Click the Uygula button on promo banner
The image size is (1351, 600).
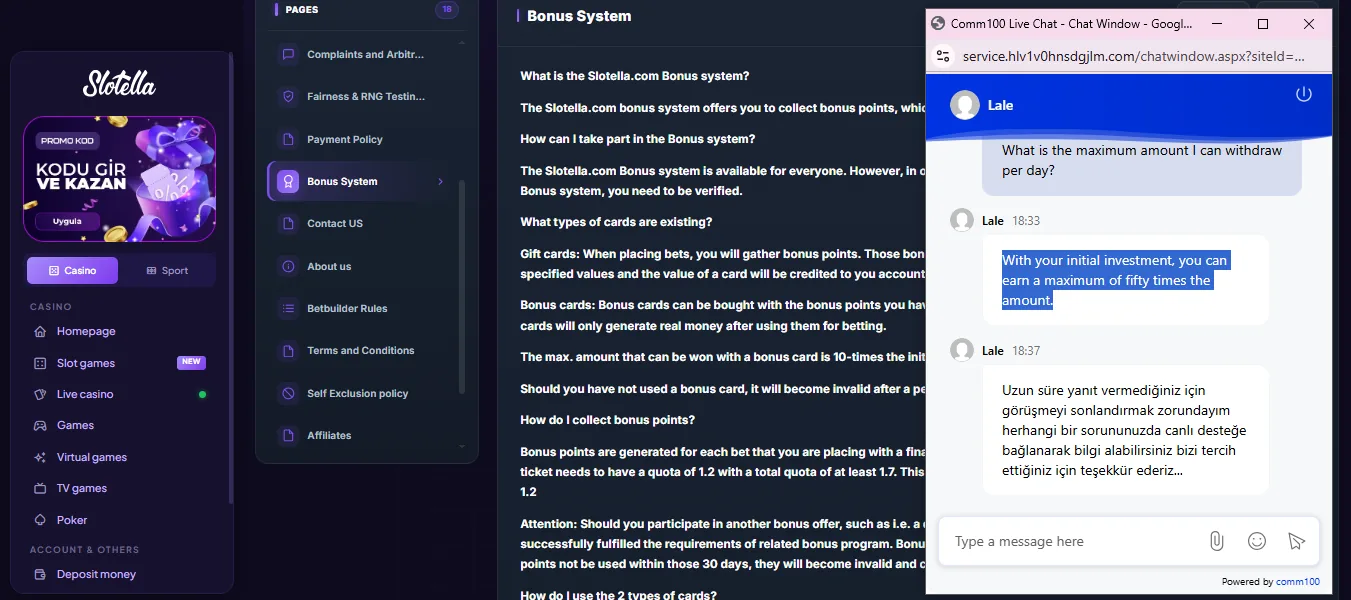67,221
